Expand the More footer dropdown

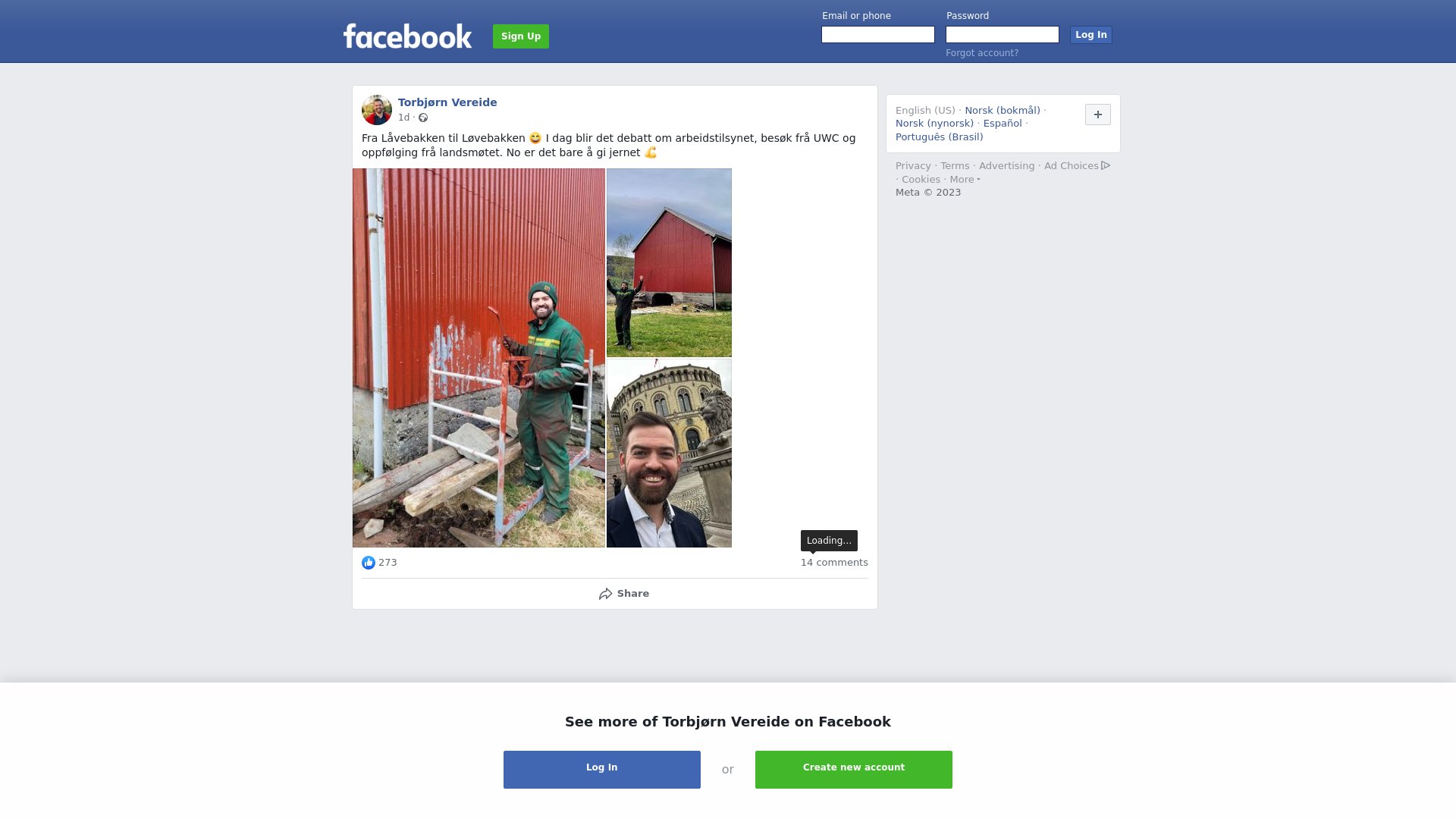[x=965, y=180]
